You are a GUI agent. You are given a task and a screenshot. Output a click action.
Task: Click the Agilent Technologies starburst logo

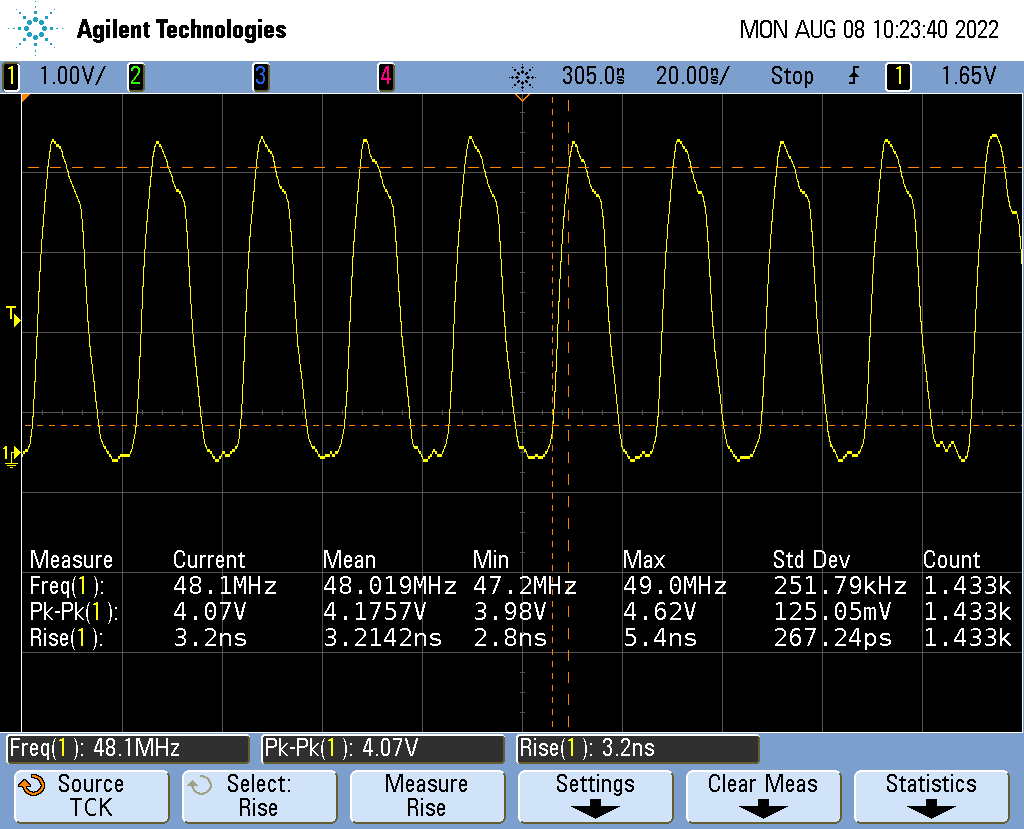click(x=38, y=29)
